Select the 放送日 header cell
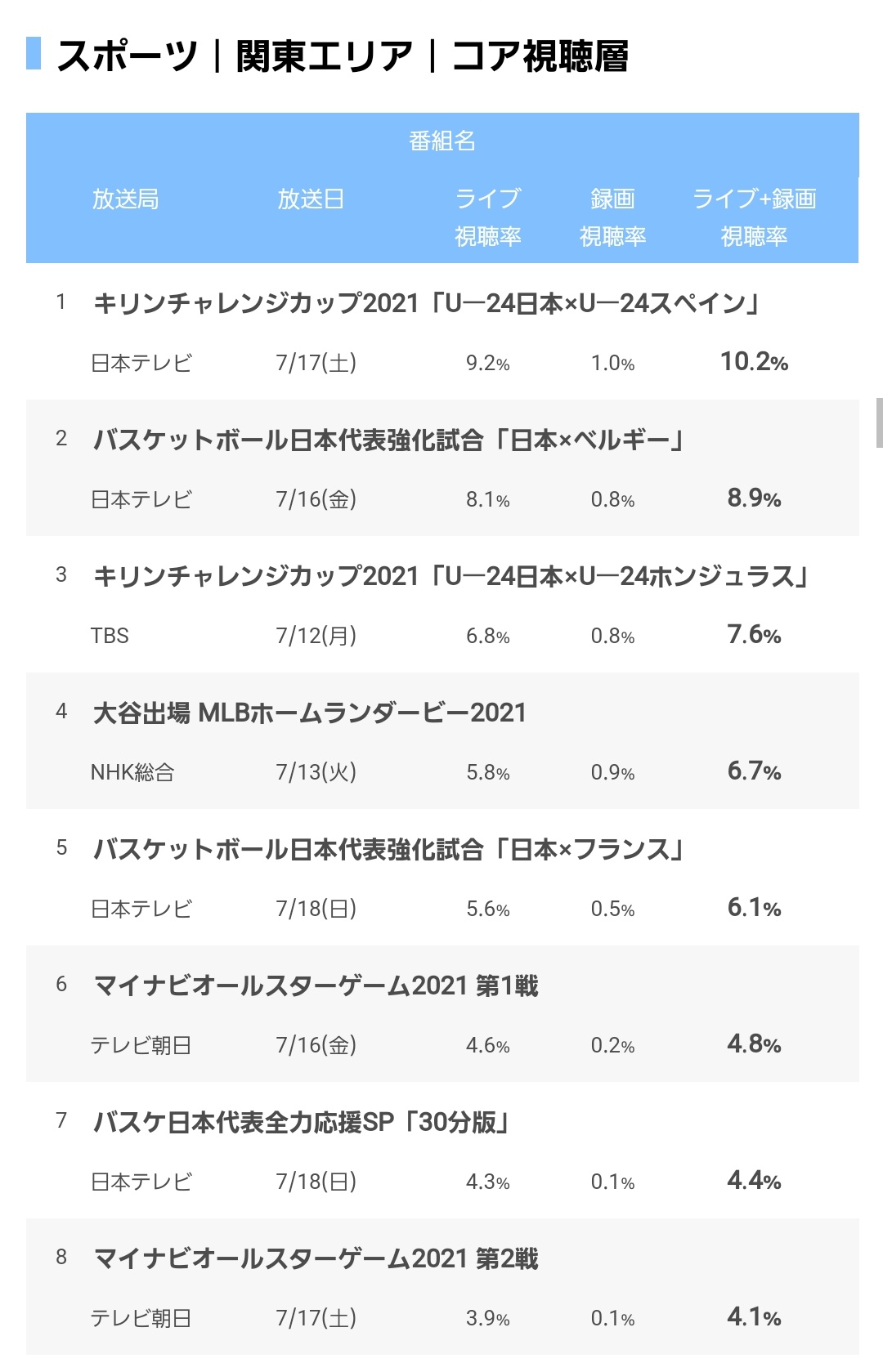Screen dimensions: 883x1372 311,199
